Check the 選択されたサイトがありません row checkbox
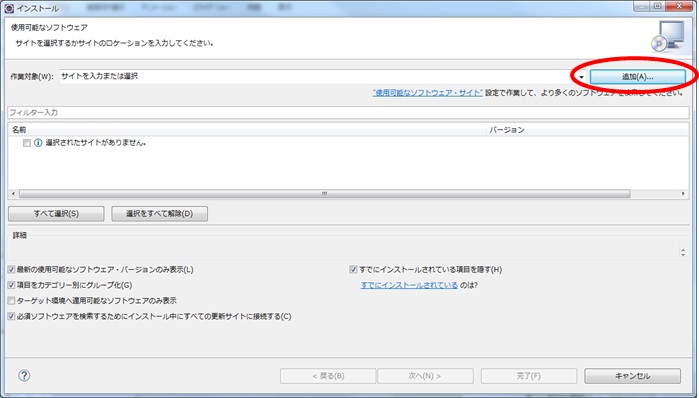The height and width of the screenshot is (398, 699). pyautogui.click(x=27, y=143)
